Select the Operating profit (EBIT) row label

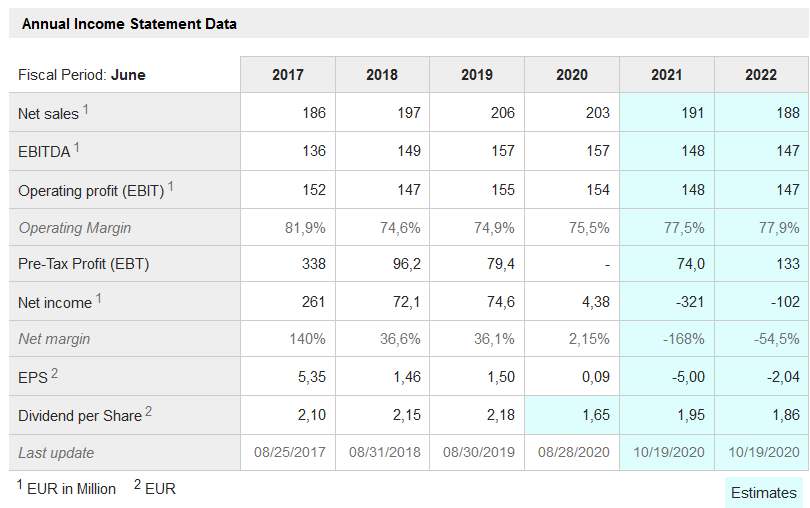[x=91, y=190]
